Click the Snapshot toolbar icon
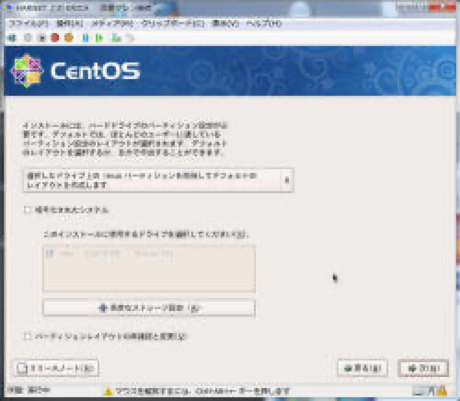The height and width of the screenshot is (401, 460). coord(116,38)
